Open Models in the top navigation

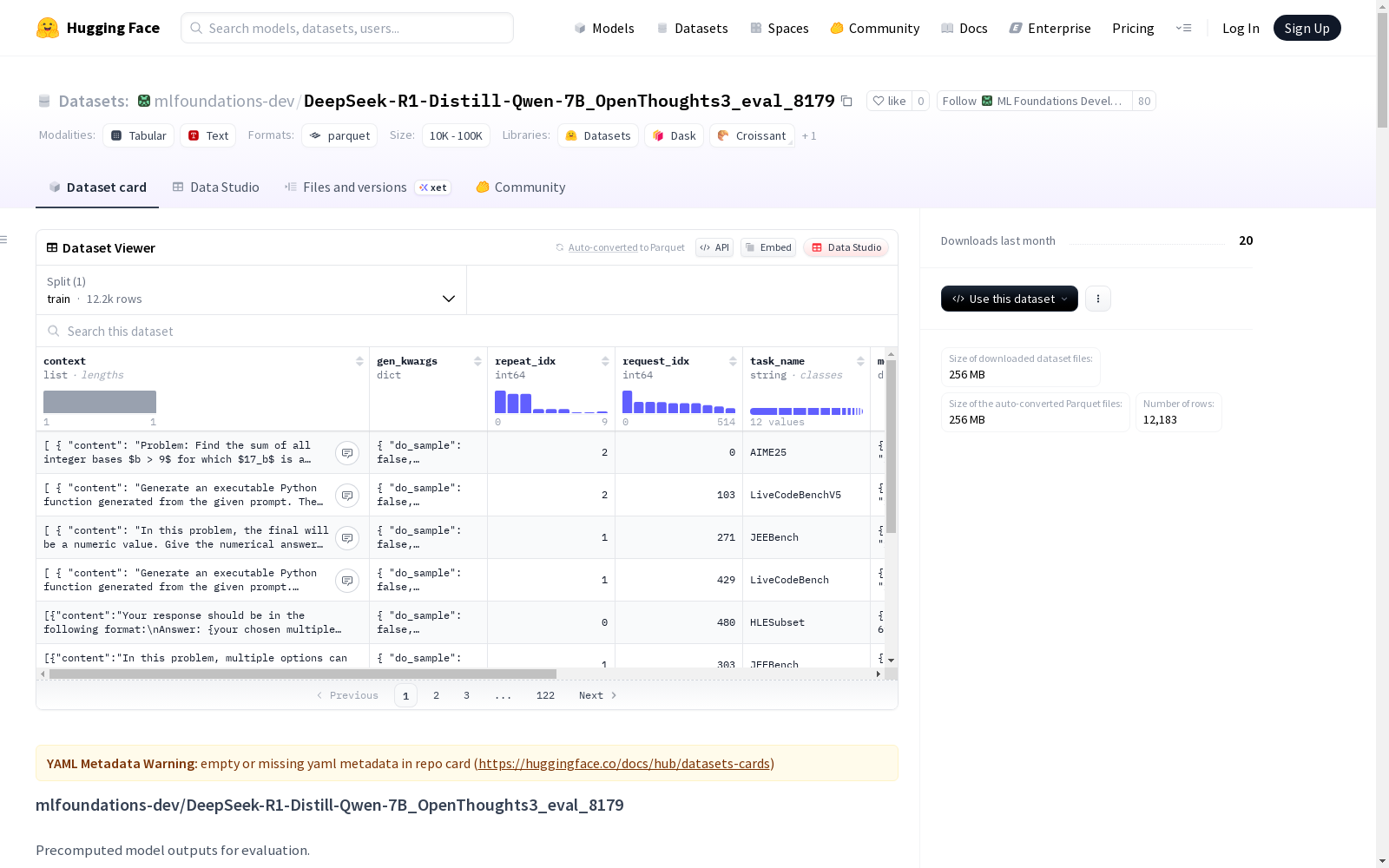[604, 28]
